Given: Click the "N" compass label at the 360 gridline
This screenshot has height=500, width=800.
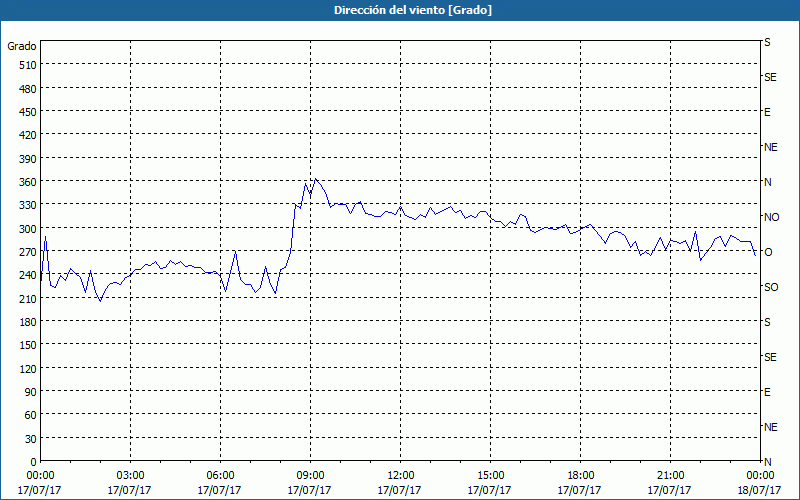Looking at the screenshot, I should pos(767,182).
